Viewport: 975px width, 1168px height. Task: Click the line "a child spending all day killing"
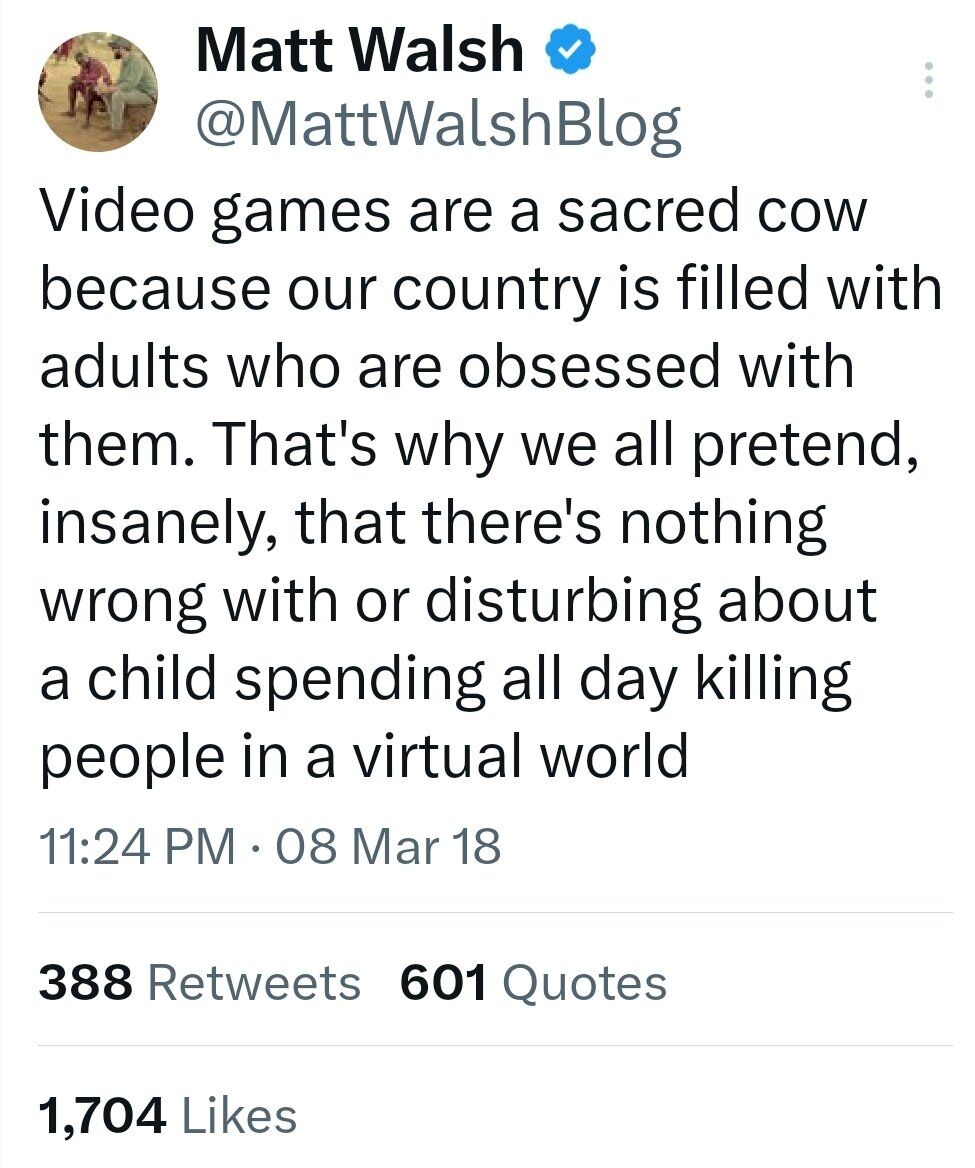(x=445, y=678)
